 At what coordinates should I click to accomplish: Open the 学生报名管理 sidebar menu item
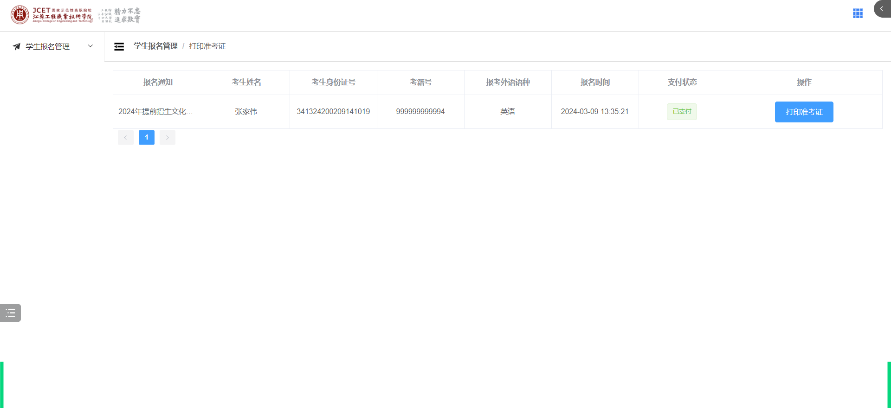point(47,47)
